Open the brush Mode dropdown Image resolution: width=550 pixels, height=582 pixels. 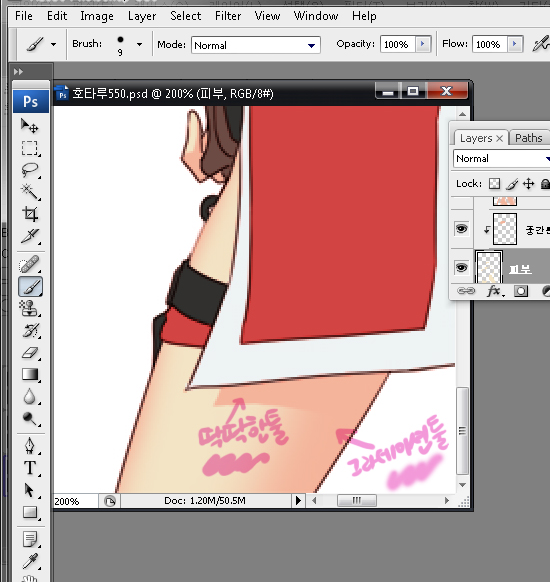tap(256, 45)
